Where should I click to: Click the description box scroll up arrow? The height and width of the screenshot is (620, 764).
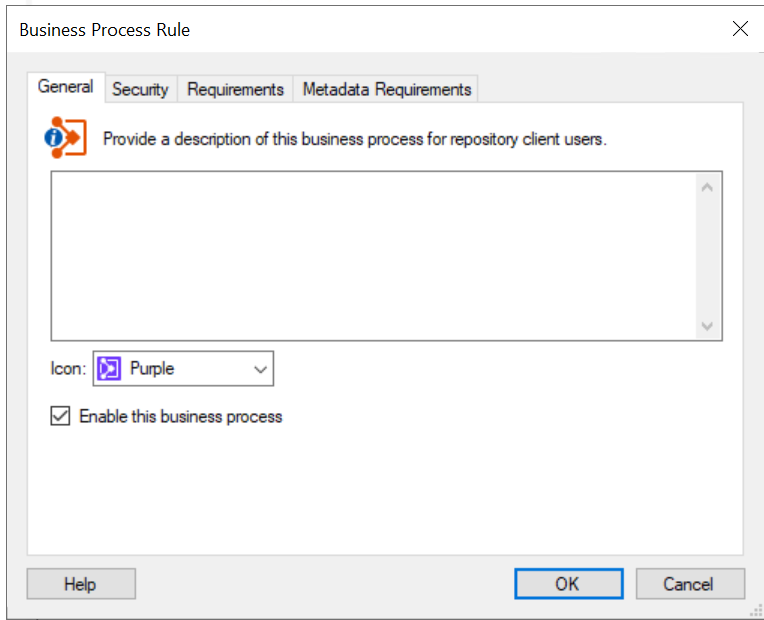click(x=707, y=187)
